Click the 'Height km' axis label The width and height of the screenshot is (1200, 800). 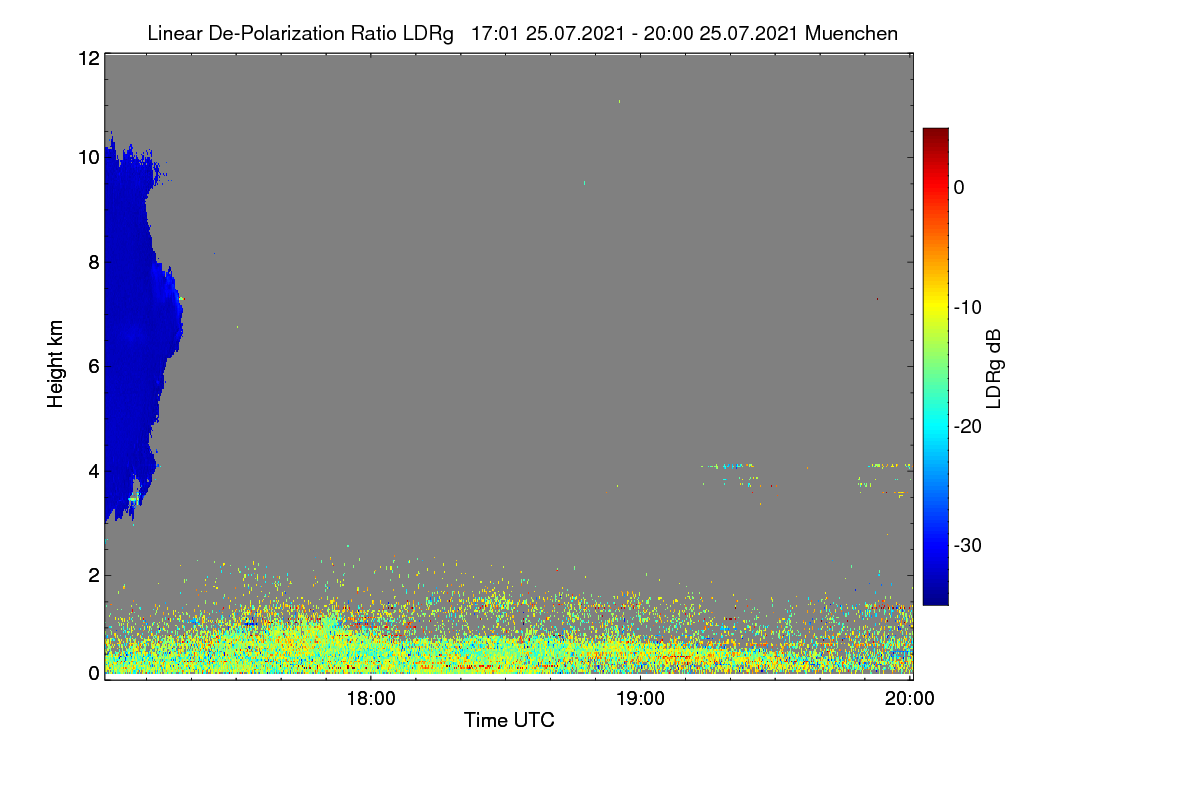(56, 365)
